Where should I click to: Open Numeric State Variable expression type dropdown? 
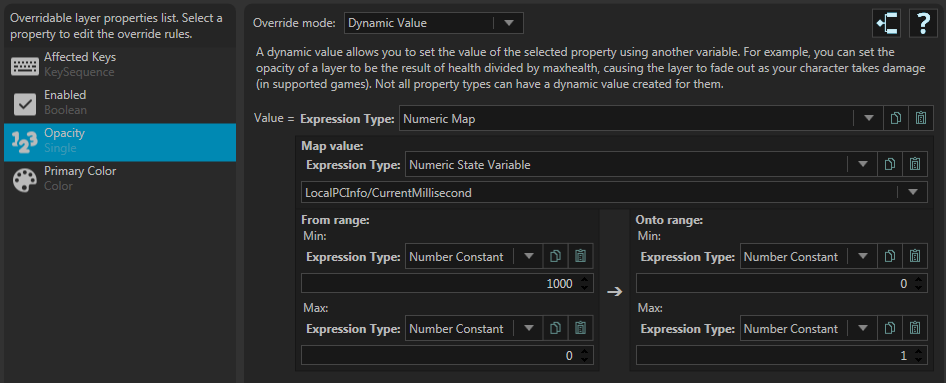click(641, 164)
